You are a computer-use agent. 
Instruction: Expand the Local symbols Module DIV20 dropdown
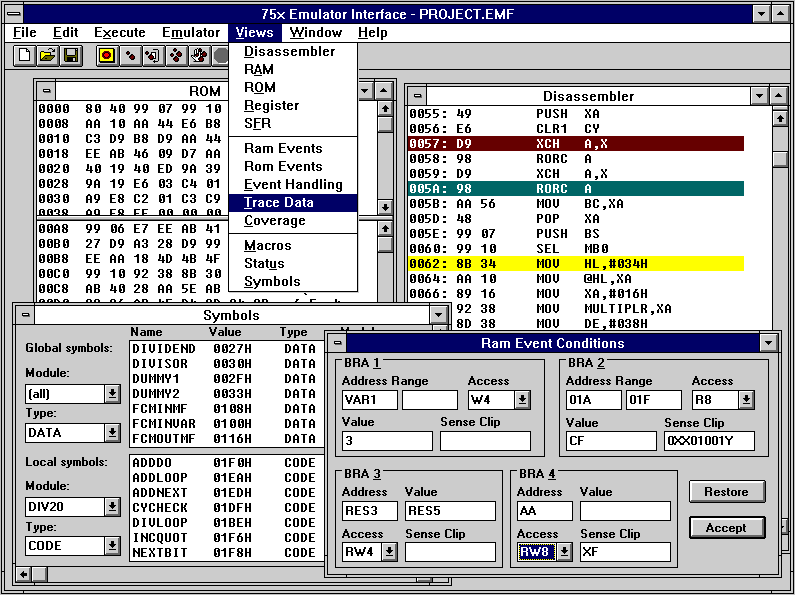112,507
